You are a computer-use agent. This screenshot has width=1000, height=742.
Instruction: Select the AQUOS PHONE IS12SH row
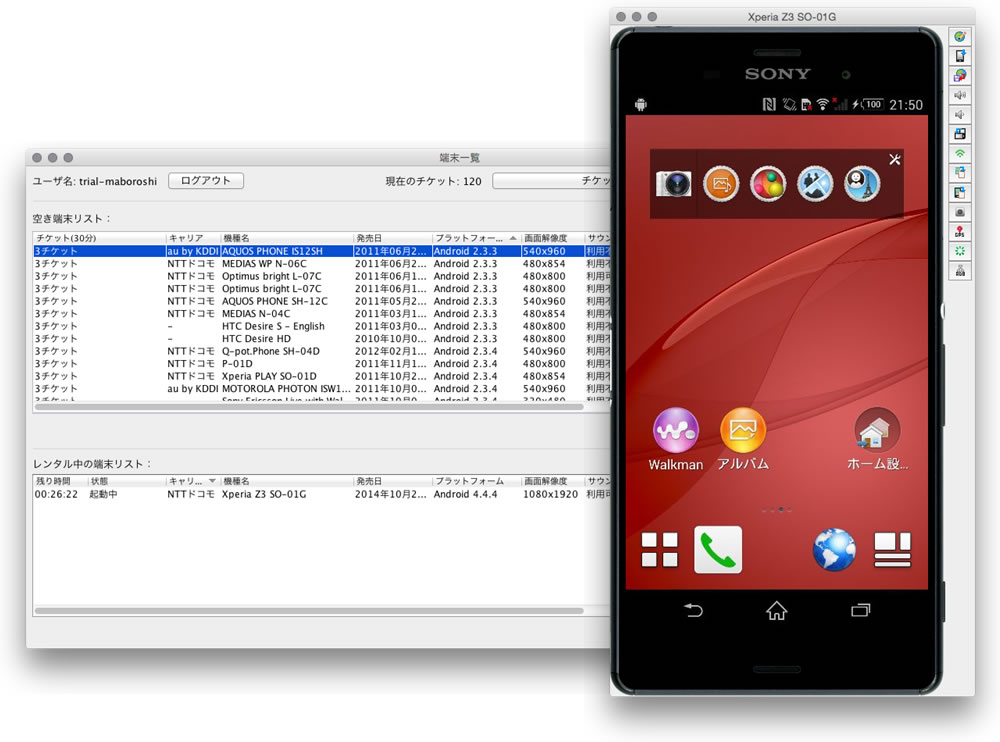(x=321, y=251)
